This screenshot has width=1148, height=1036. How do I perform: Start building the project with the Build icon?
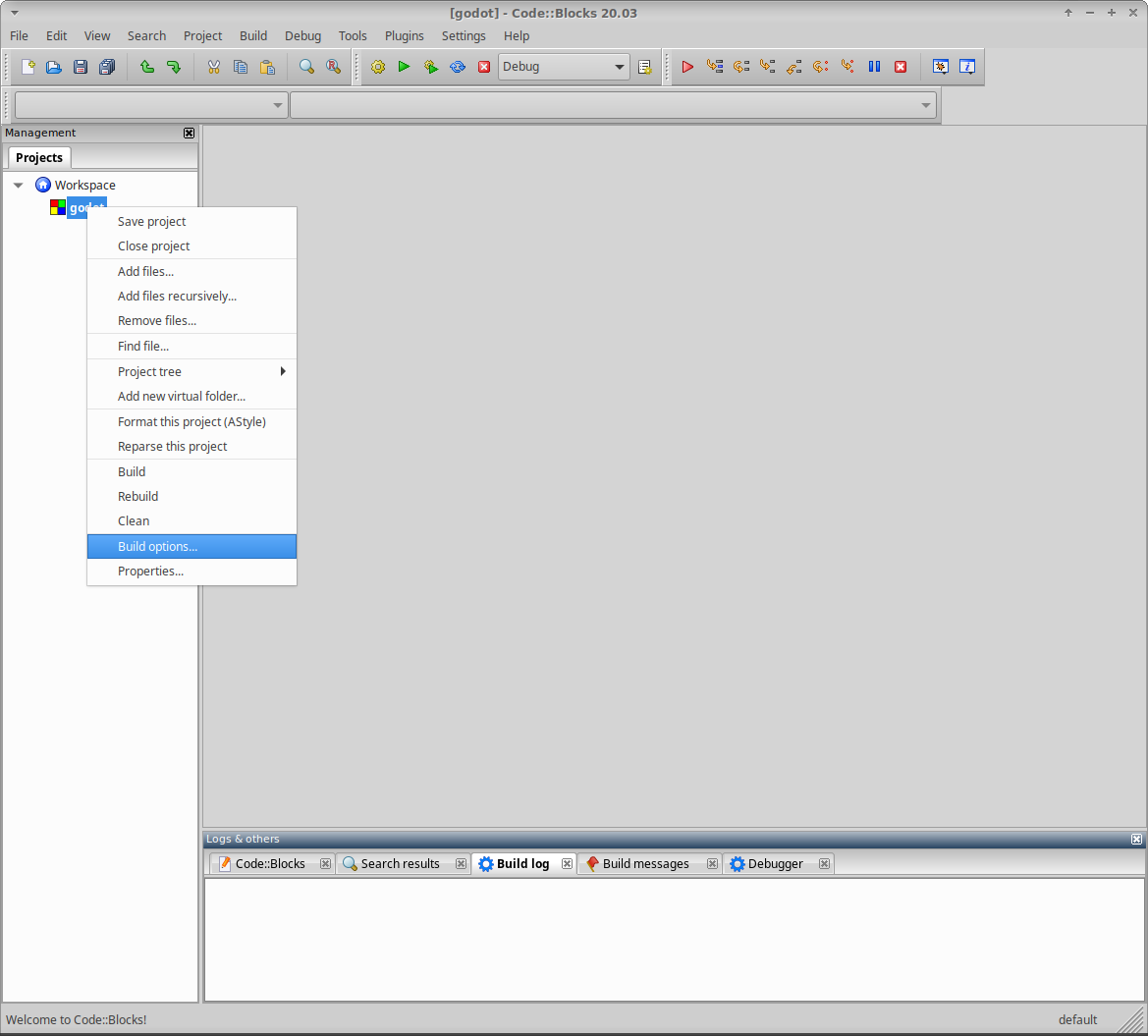pyautogui.click(x=377, y=67)
